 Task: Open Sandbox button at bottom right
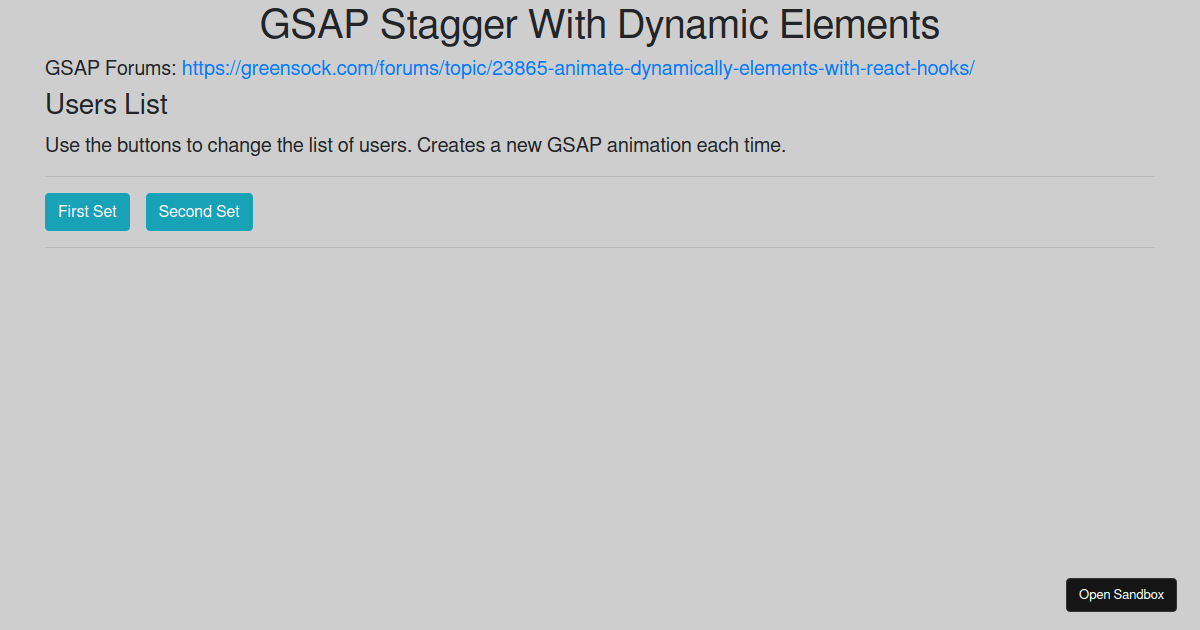1121,595
